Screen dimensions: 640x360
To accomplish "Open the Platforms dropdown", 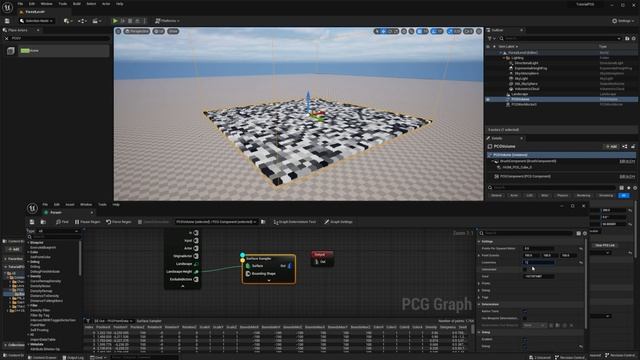I will pos(167,21).
